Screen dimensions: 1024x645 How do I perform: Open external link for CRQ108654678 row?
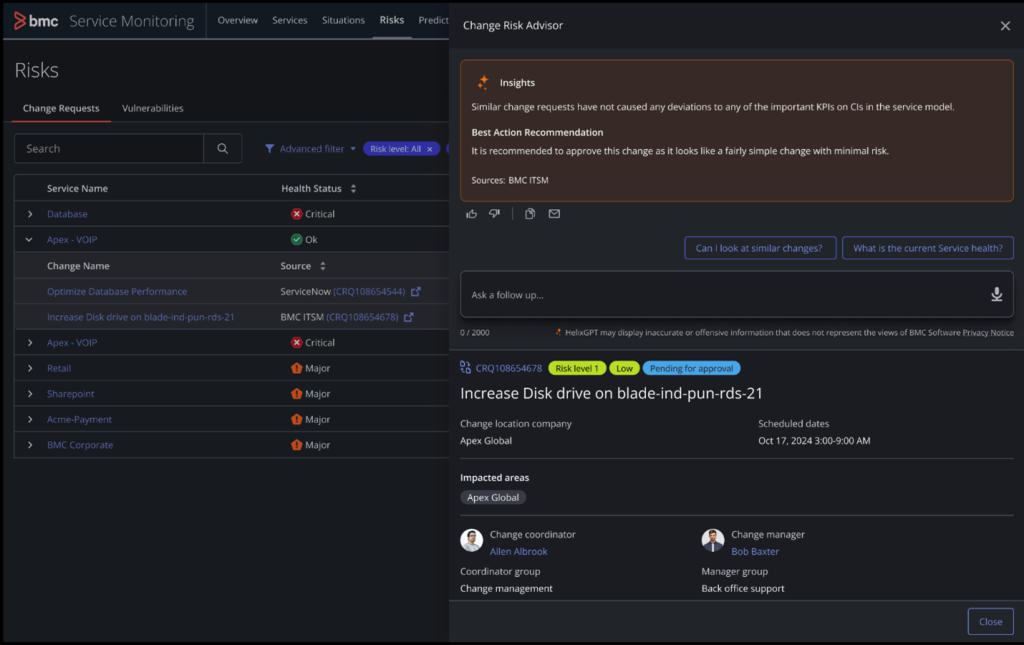tap(409, 317)
